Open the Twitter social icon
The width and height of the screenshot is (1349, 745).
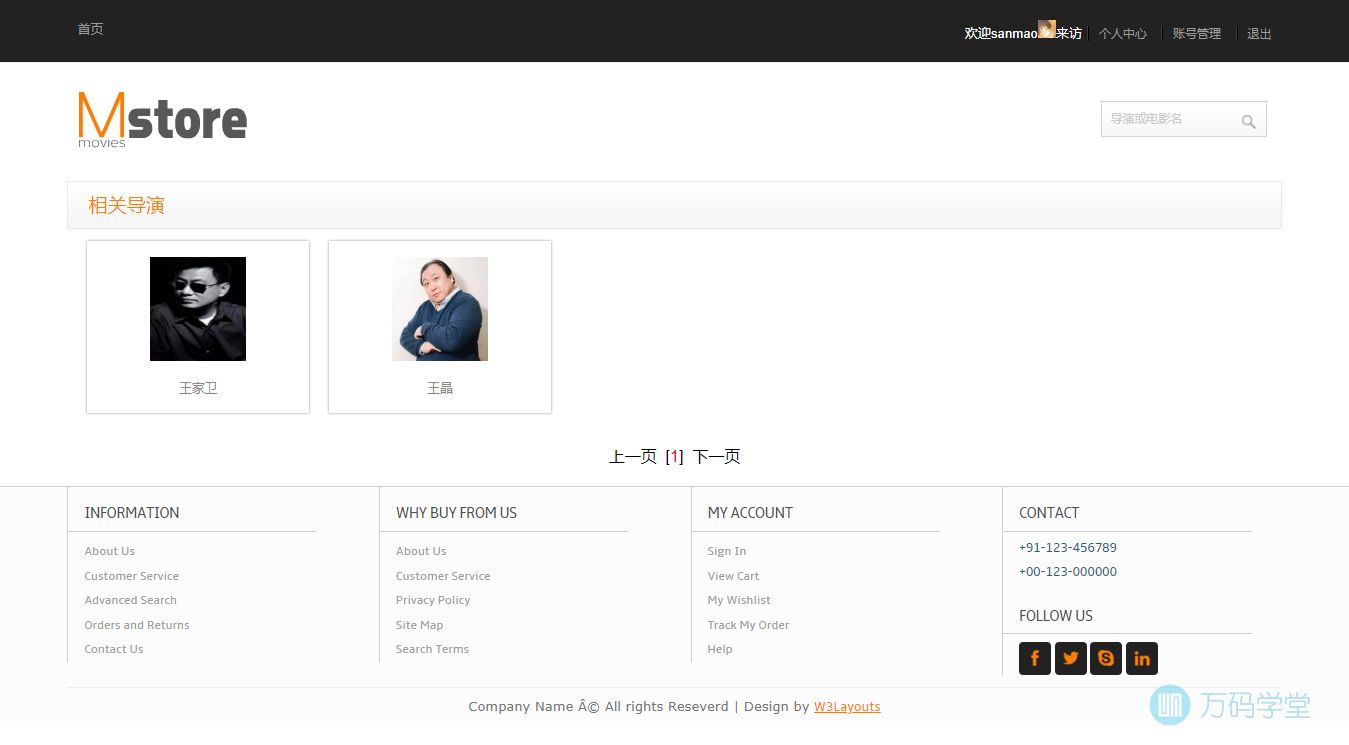coord(1071,658)
